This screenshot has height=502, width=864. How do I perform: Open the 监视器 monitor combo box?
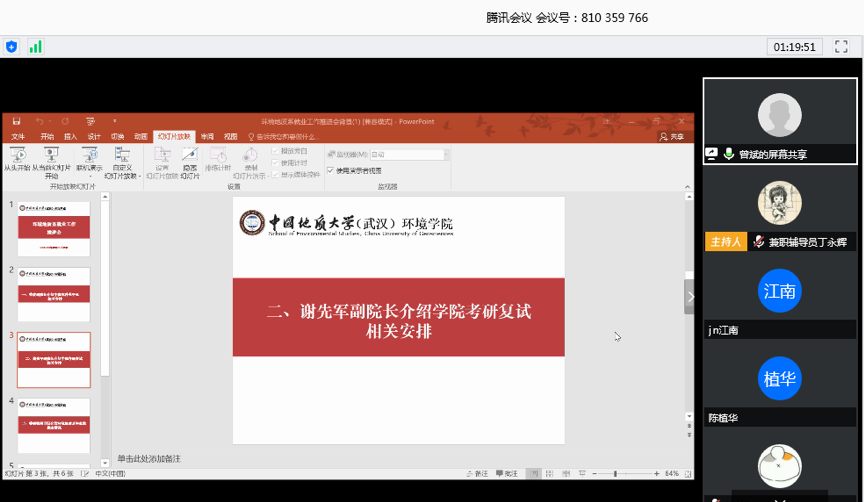tap(408, 155)
